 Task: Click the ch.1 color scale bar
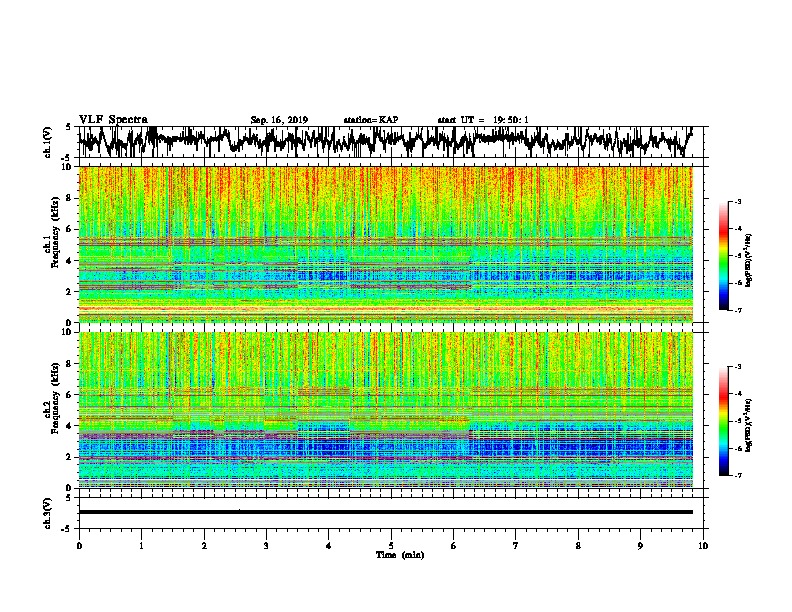pyautogui.click(x=724, y=256)
